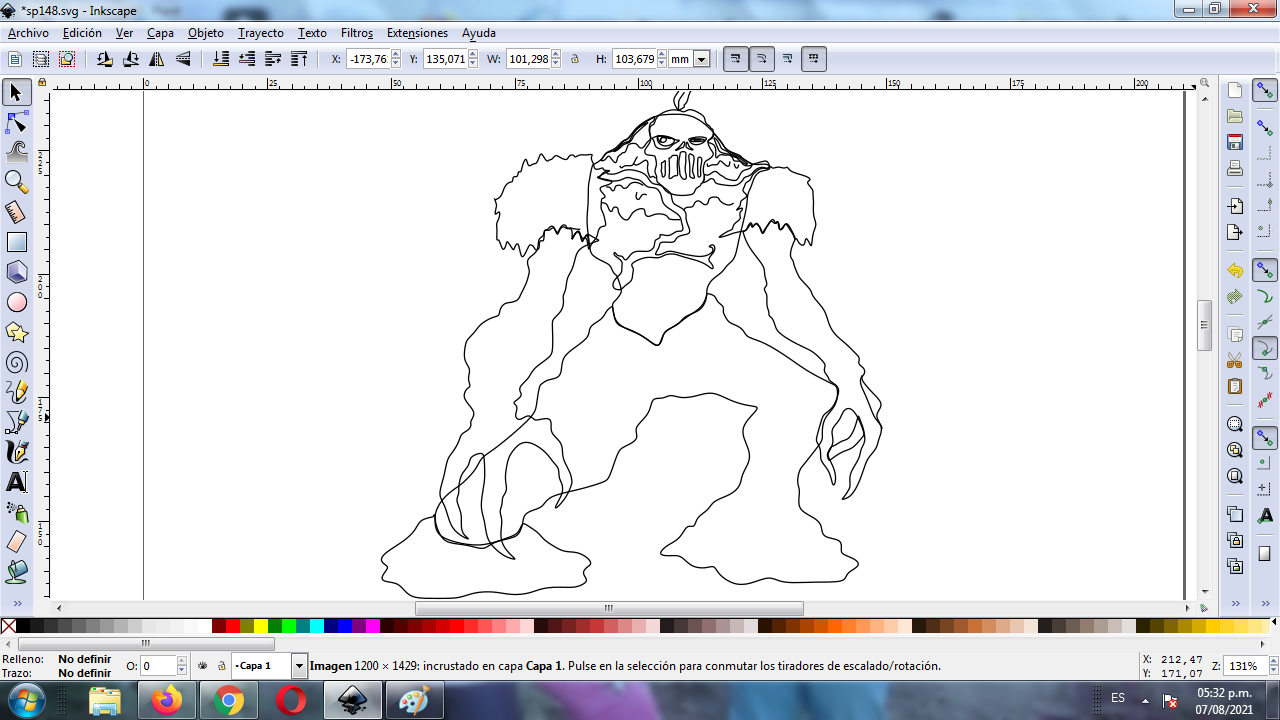Select the Ellipse circle tool
The width and height of the screenshot is (1280, 720).
(x=16, y=302)
